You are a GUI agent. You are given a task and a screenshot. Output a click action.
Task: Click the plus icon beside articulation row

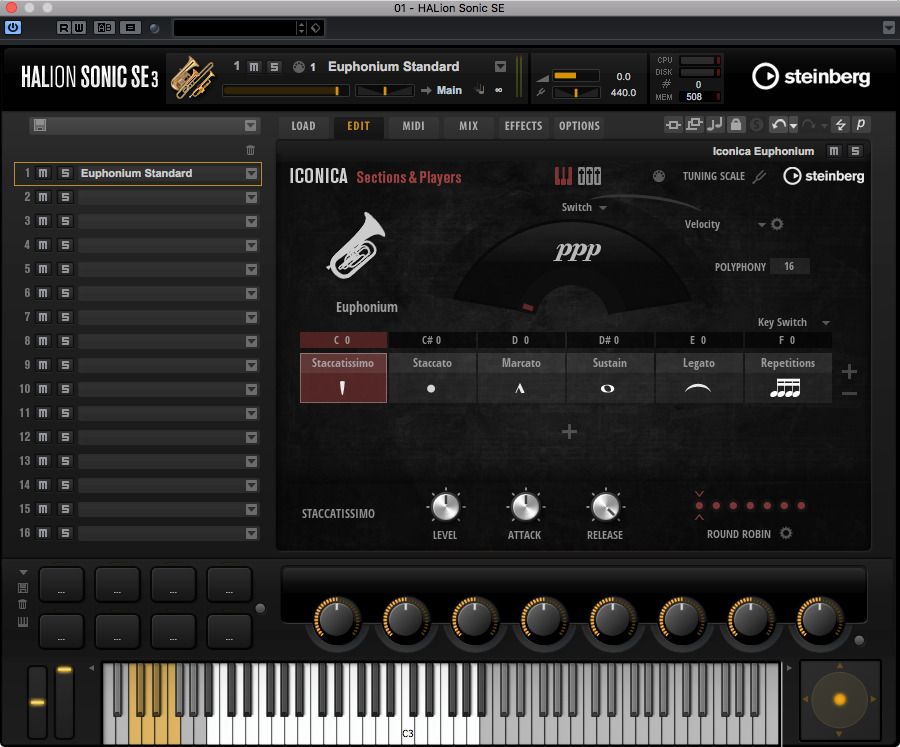[849, 371]
